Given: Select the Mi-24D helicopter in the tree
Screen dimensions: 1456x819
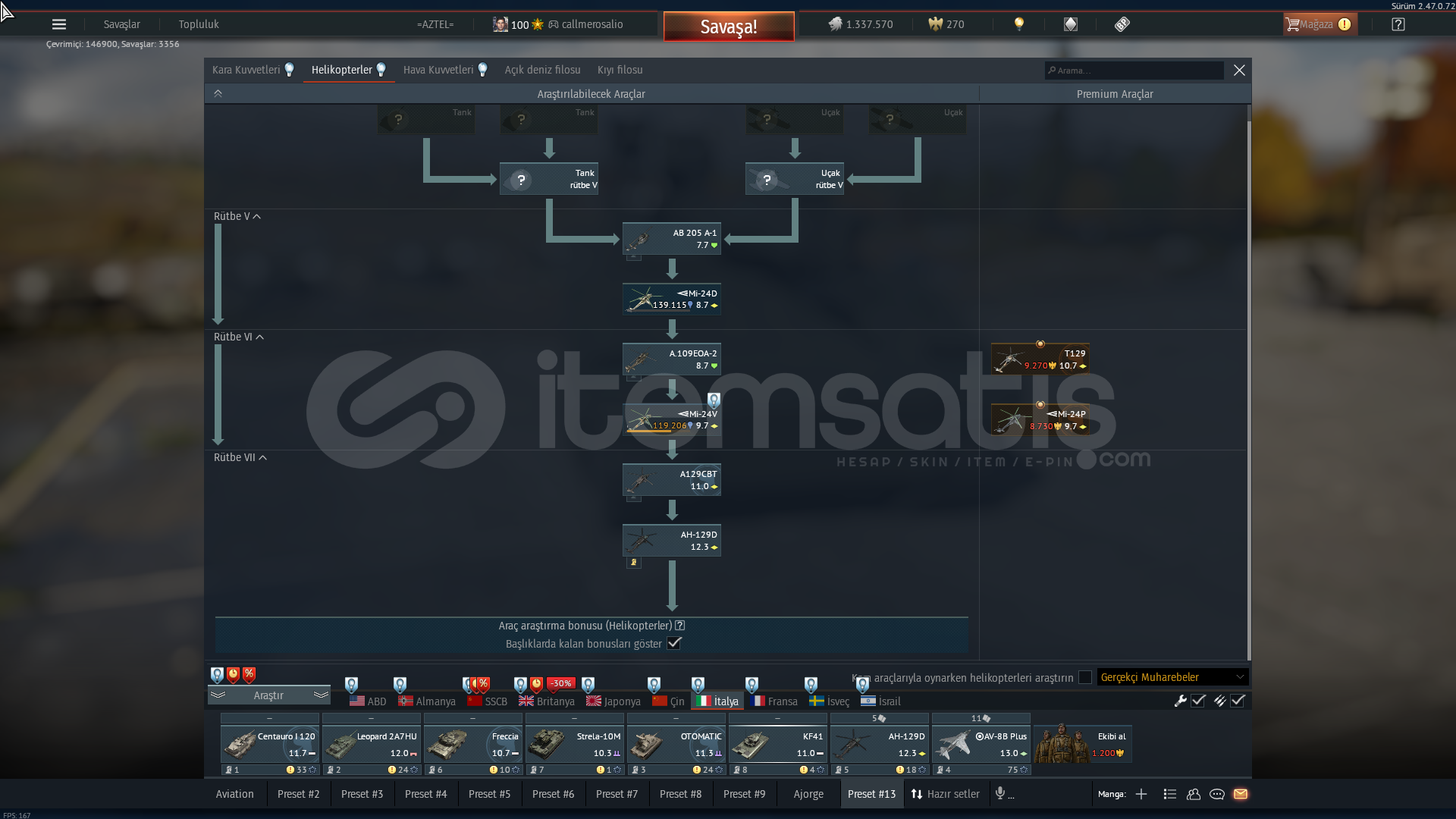Looking at the screenshot, I should pyautogui.click(x=672, y=299).
